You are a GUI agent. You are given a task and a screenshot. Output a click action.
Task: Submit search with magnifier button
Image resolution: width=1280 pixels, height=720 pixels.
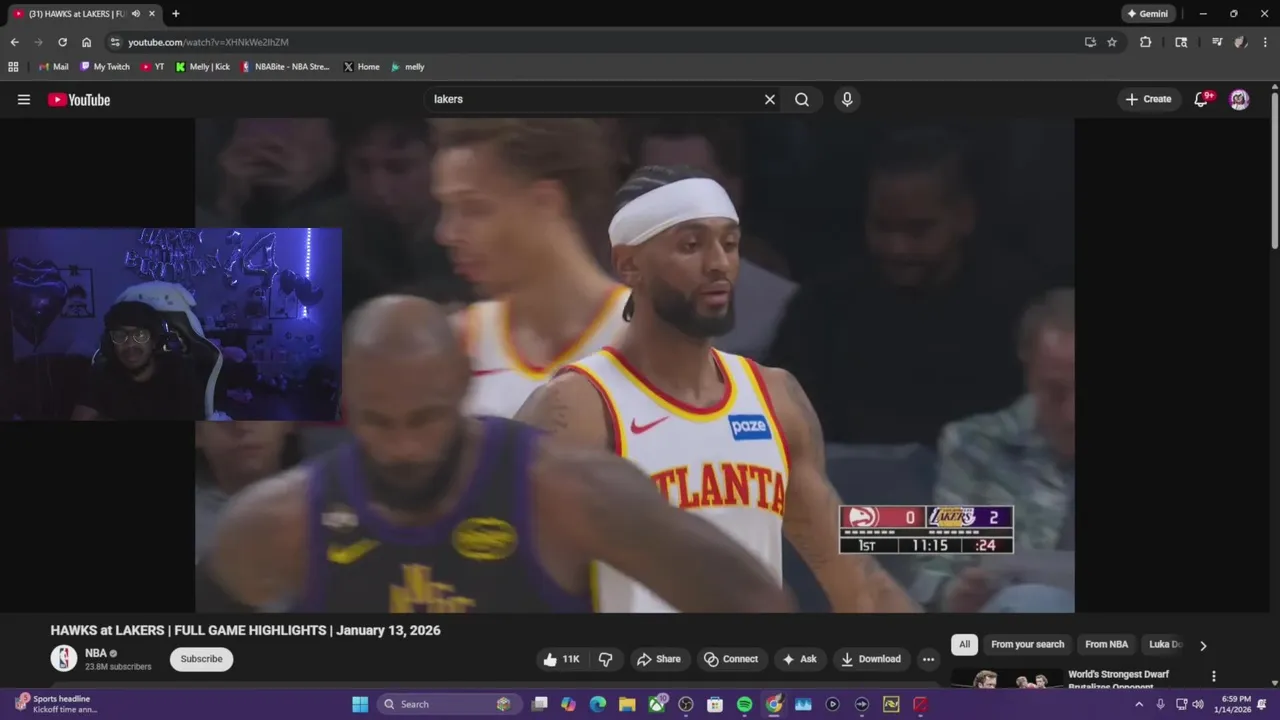click(x=802, y=99)
